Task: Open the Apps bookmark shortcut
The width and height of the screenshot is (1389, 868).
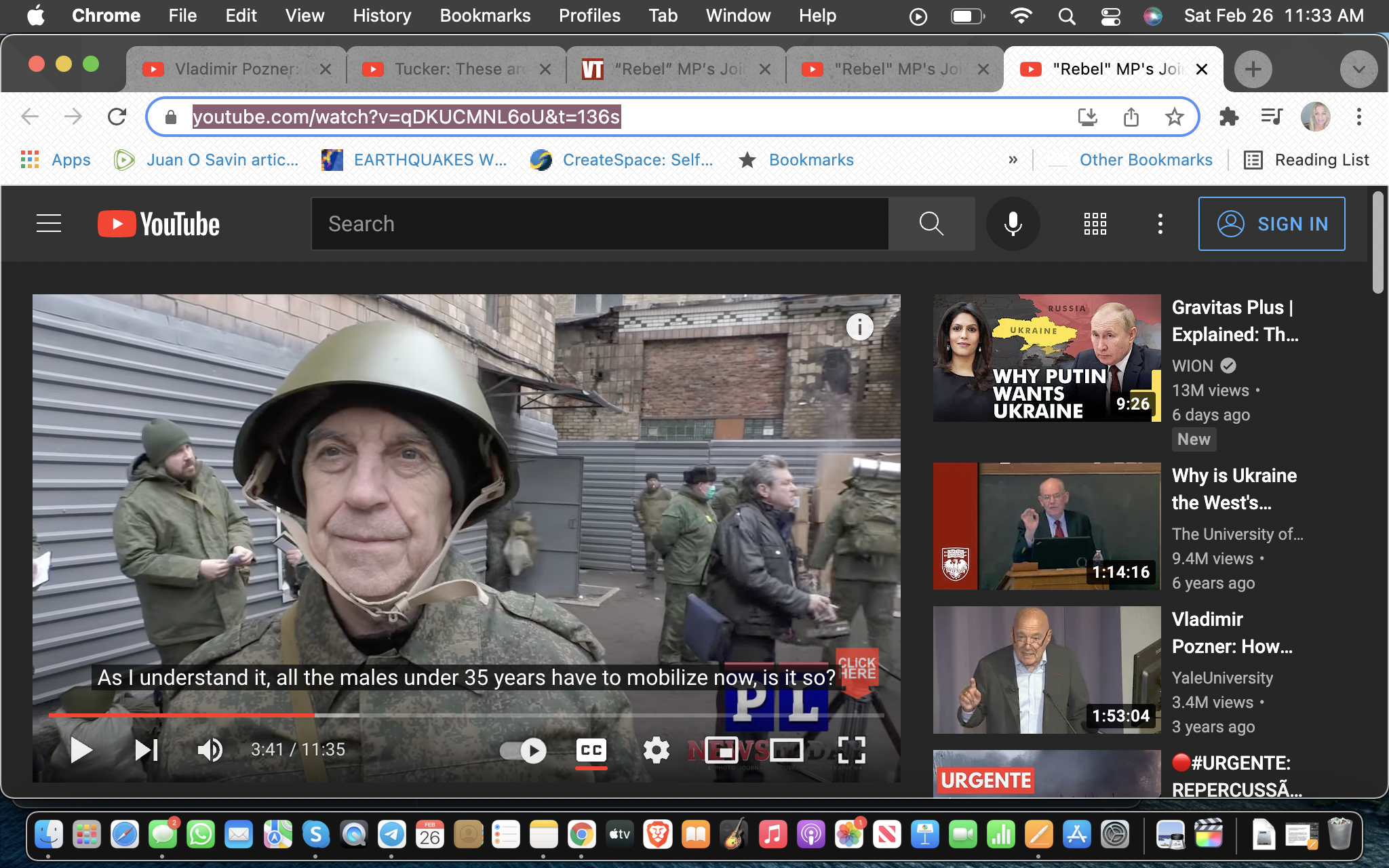Action: [x=56, y=160]
